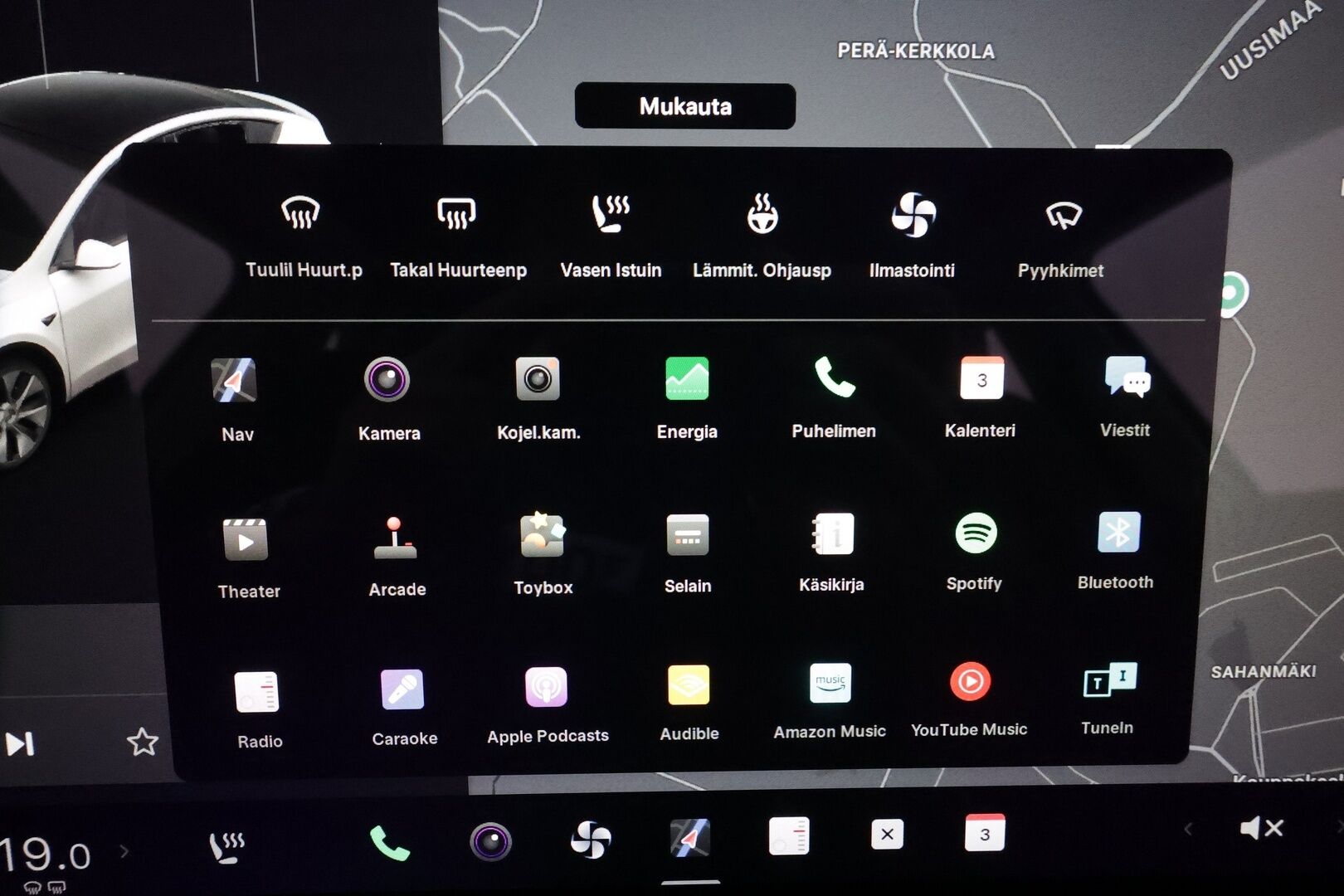1344x896 pixels.
Task: Tap navigation icon in bottom dock
Action: coord(690,838)
